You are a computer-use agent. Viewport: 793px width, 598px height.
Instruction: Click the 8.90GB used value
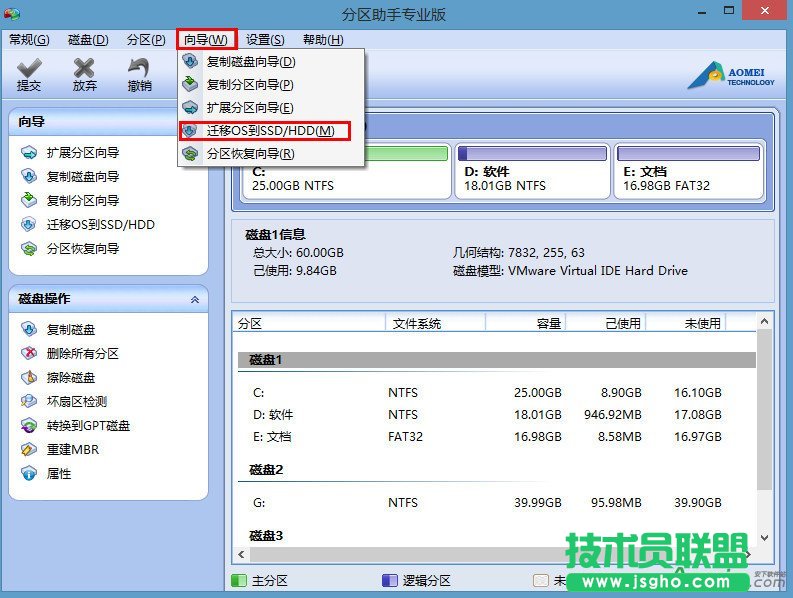[x=621, y=393]
